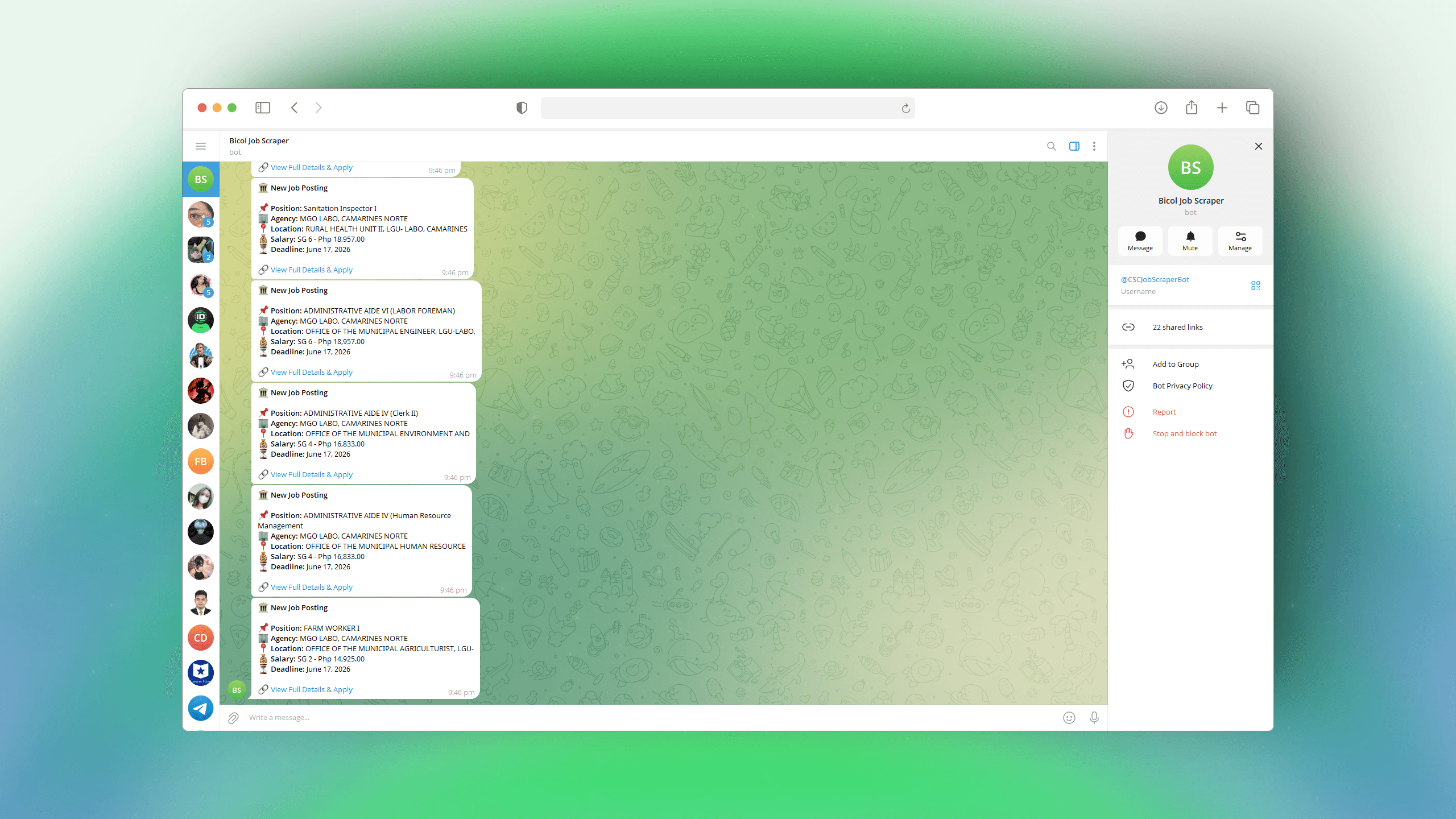
Task: Attach a file with paperclip icon
Action: (233, 718)
